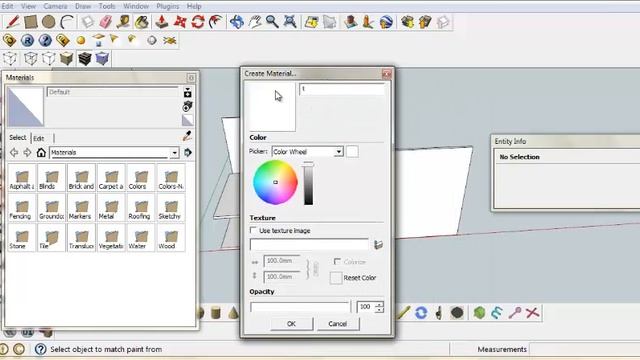Open the Camera menu

coord(55,6)
